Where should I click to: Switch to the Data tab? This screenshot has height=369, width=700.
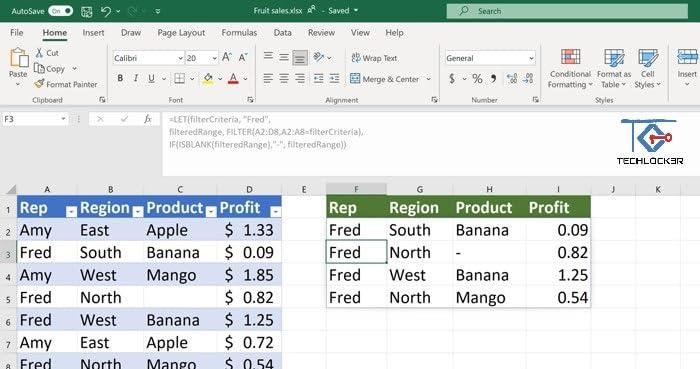pos(283,33)
